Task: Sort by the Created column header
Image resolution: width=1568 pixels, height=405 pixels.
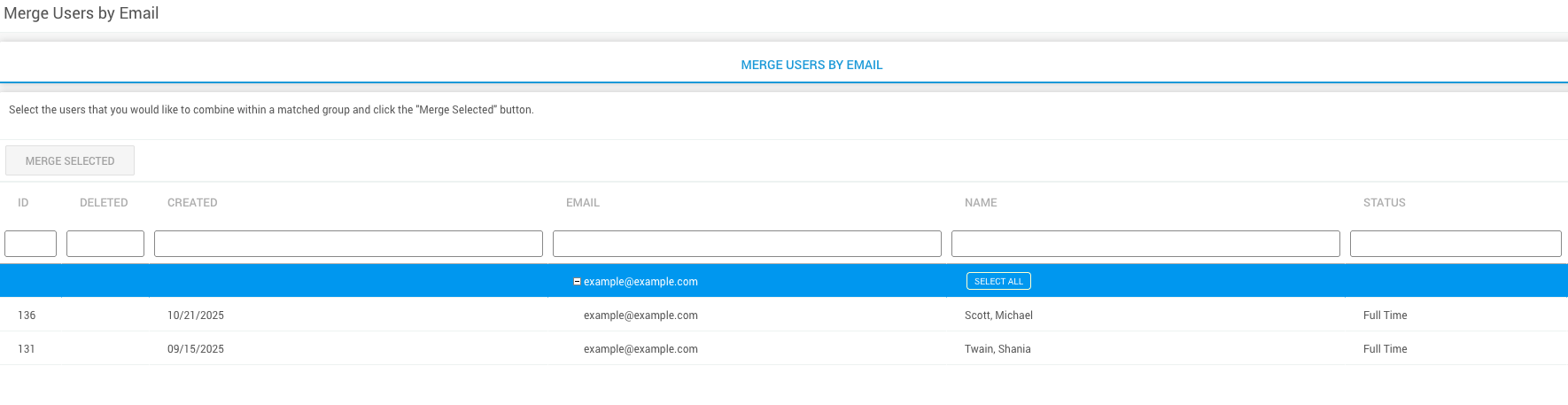Action: 192,203
